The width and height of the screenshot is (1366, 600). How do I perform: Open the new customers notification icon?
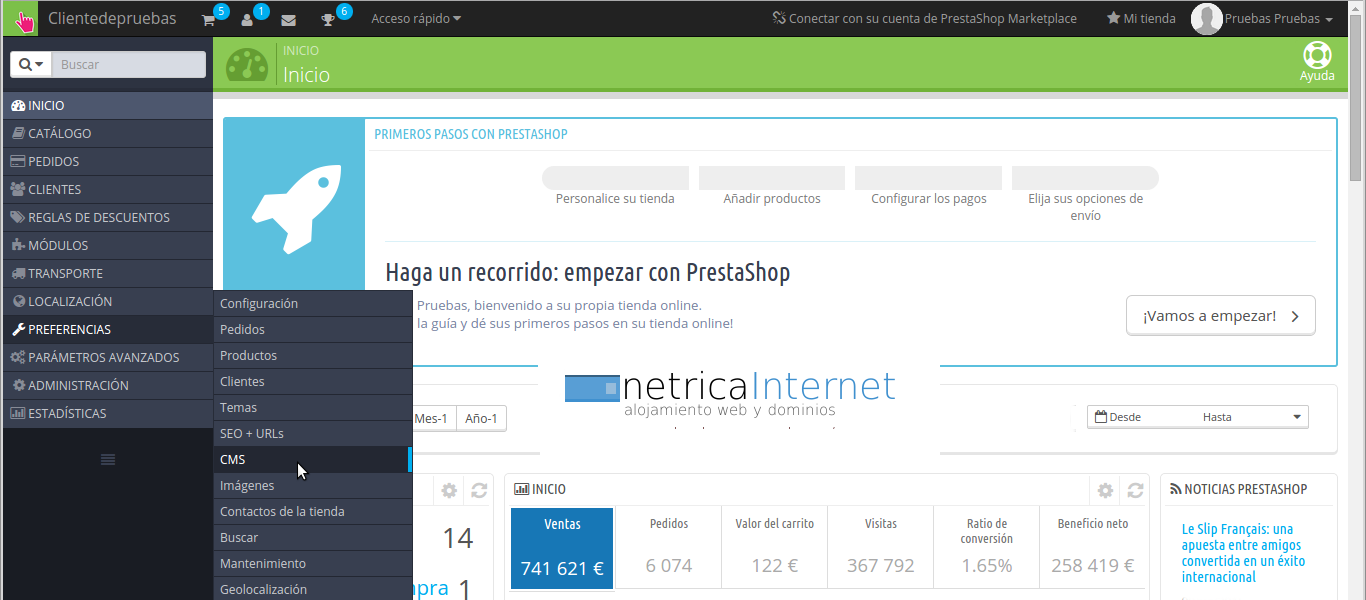[x=248, y=19]
